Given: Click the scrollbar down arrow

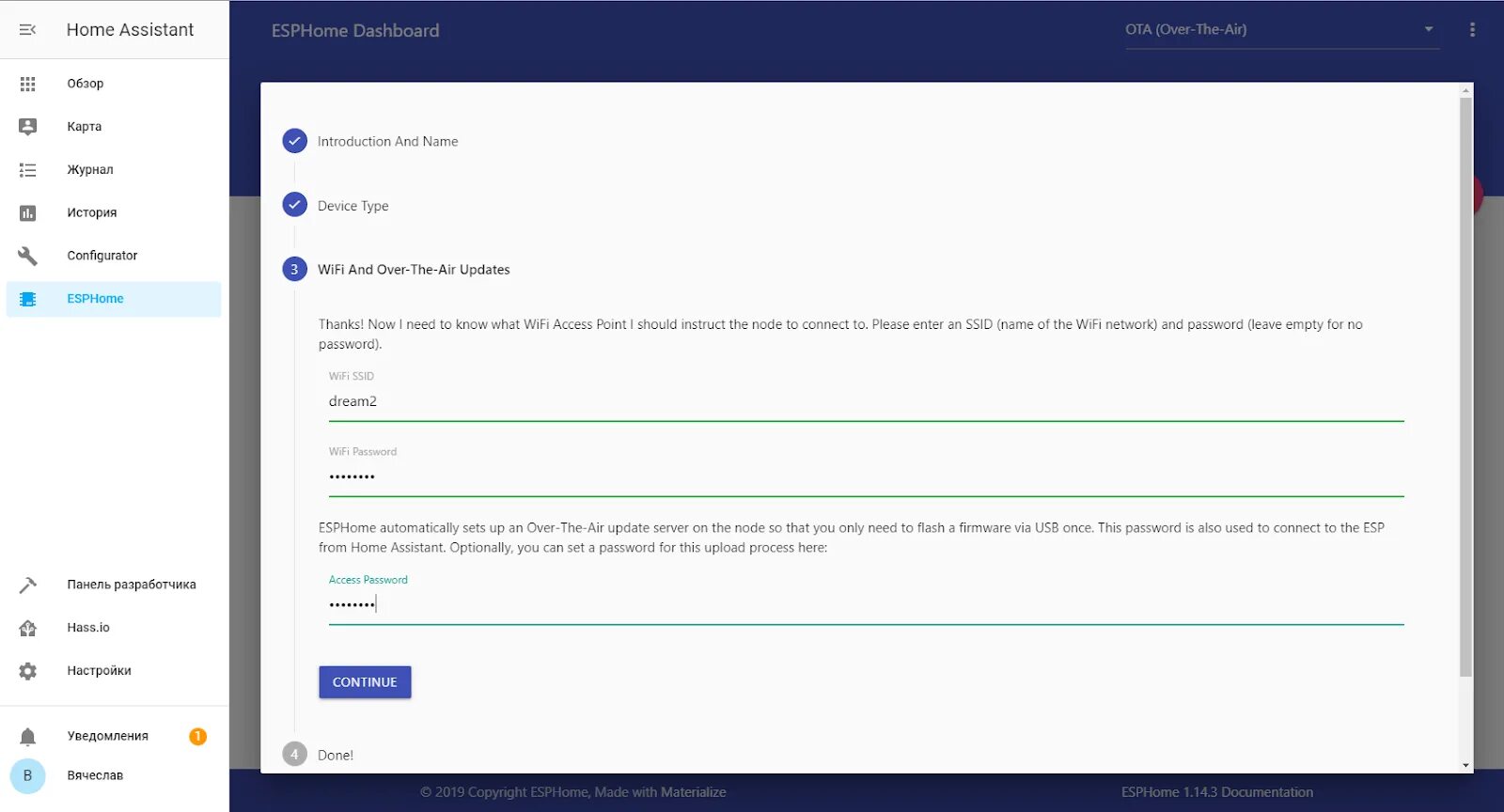Looking at the screenshot, I should [x=1465, y=766].
